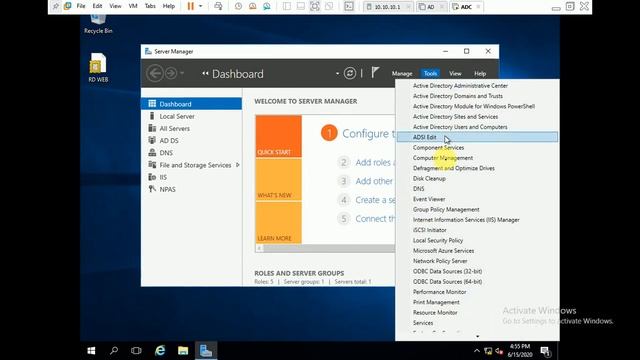The image size is (640, 360).
Task: Click the taskbar search icon
Action: click(x=114, y=351)
